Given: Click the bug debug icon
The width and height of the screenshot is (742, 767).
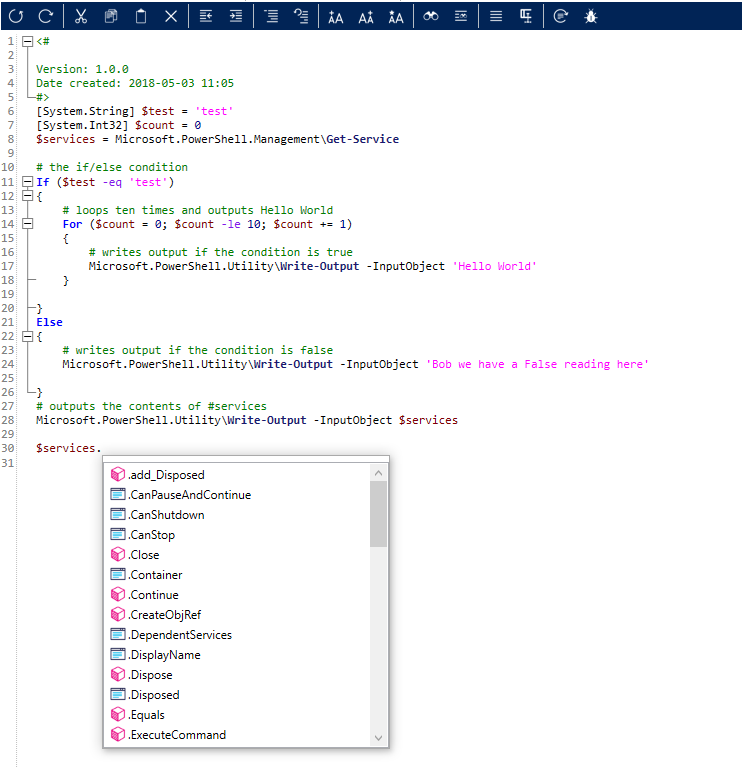Looking at the screenshot, I should click(591, 16).
